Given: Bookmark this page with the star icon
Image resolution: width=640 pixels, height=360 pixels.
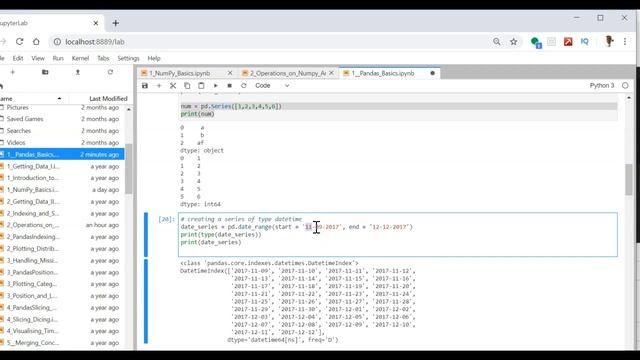Looking at the screenshot, I should click(513, 42).
